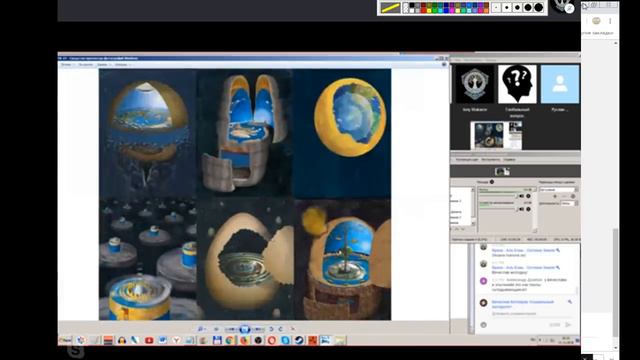Delete the image with the red X
Viewport: 640px width, 360px height.
click(x=293, y=329)
